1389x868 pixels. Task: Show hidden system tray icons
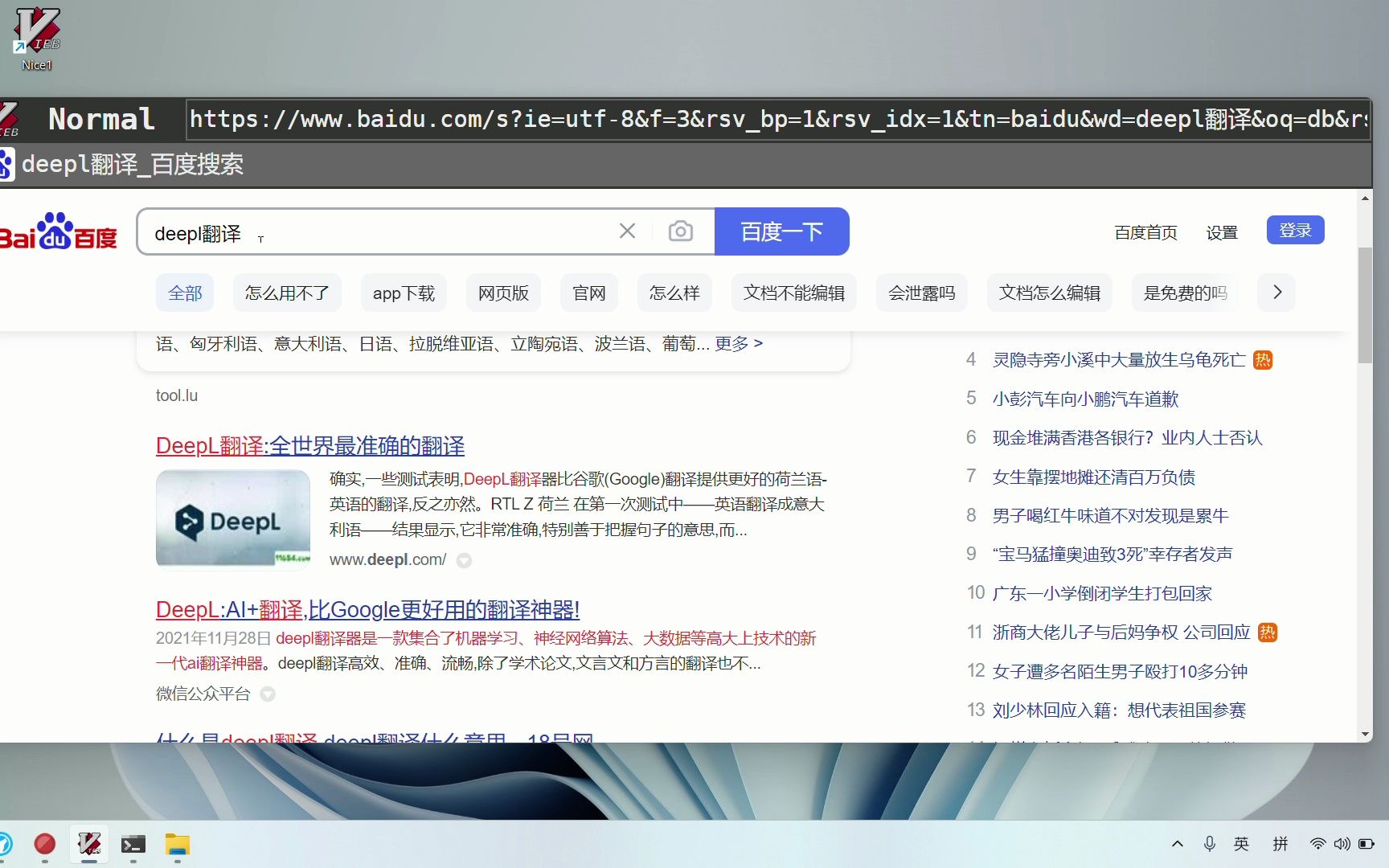click(x=1178, y=844)
